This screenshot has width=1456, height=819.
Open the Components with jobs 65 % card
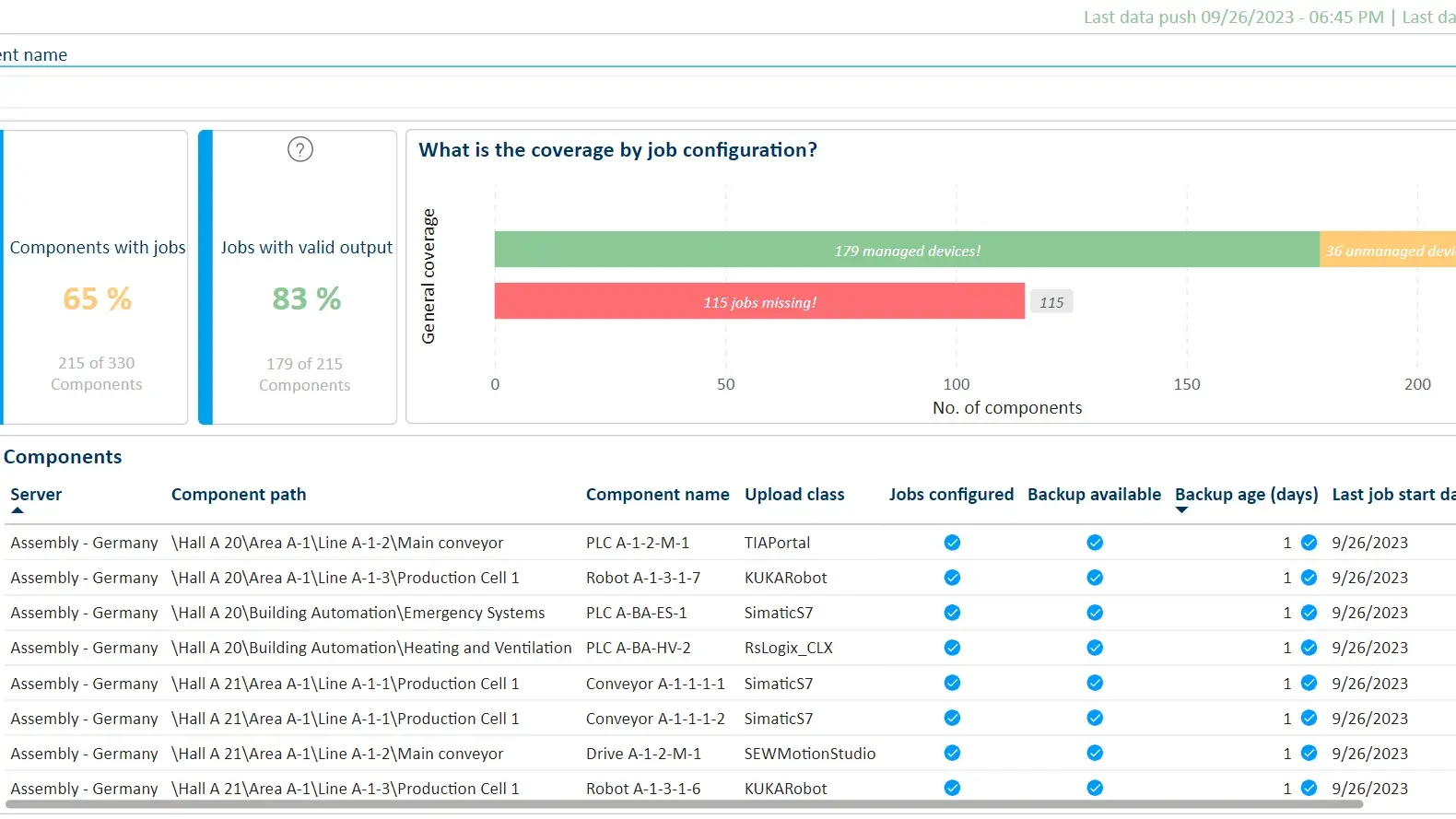95,277
